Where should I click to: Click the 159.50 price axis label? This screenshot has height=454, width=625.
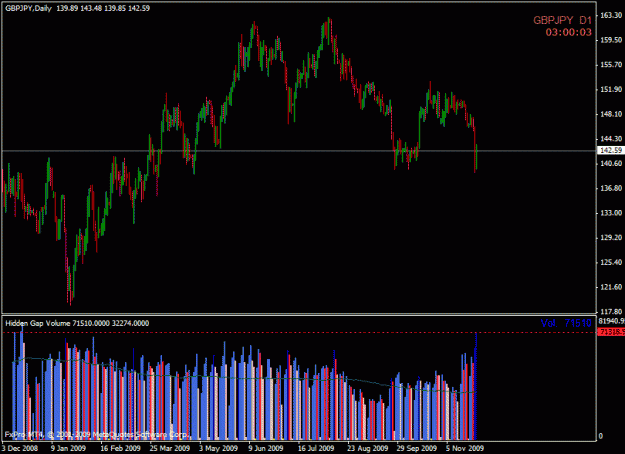(611, 40)
